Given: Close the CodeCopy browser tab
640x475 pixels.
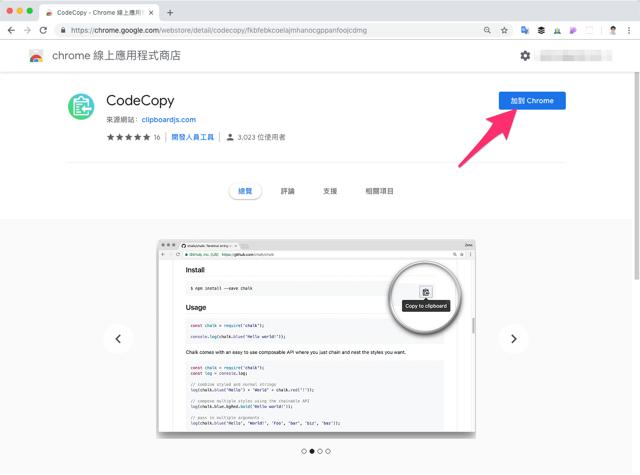Looking at the screenshot, I should click(x=151, y=13).
